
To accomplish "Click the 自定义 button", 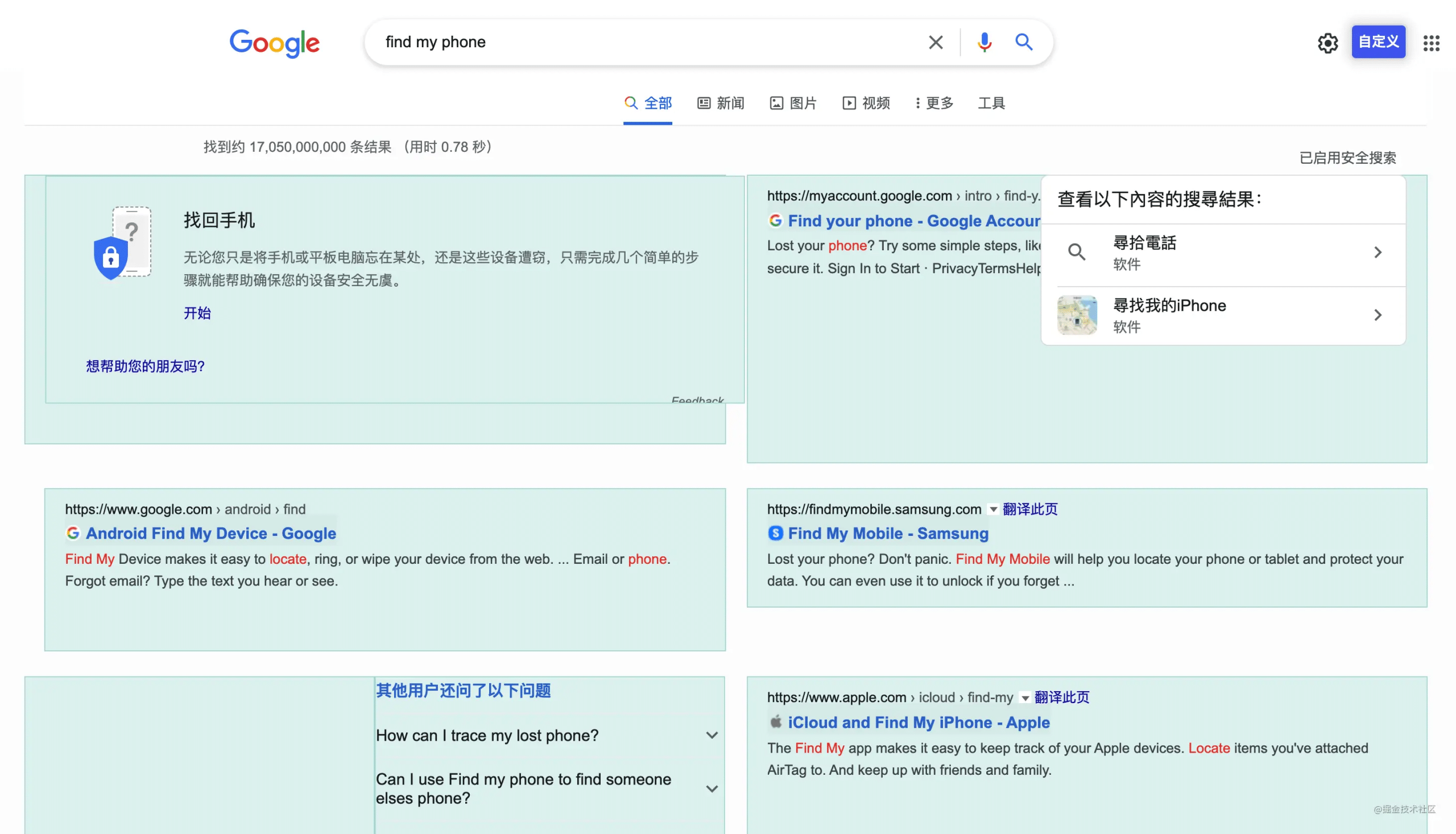I will tap(1378, 41).
